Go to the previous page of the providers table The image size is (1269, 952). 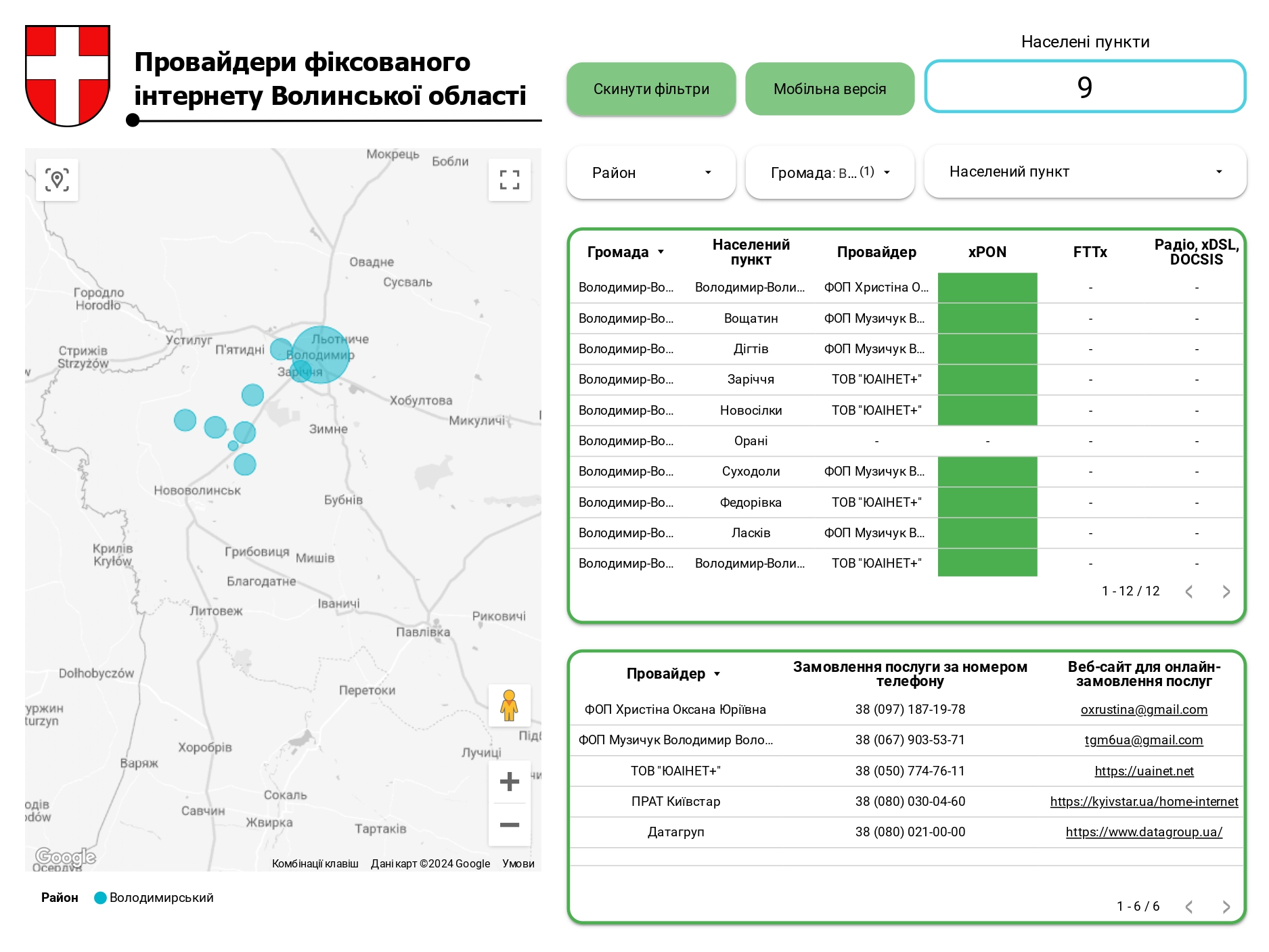1189,907
